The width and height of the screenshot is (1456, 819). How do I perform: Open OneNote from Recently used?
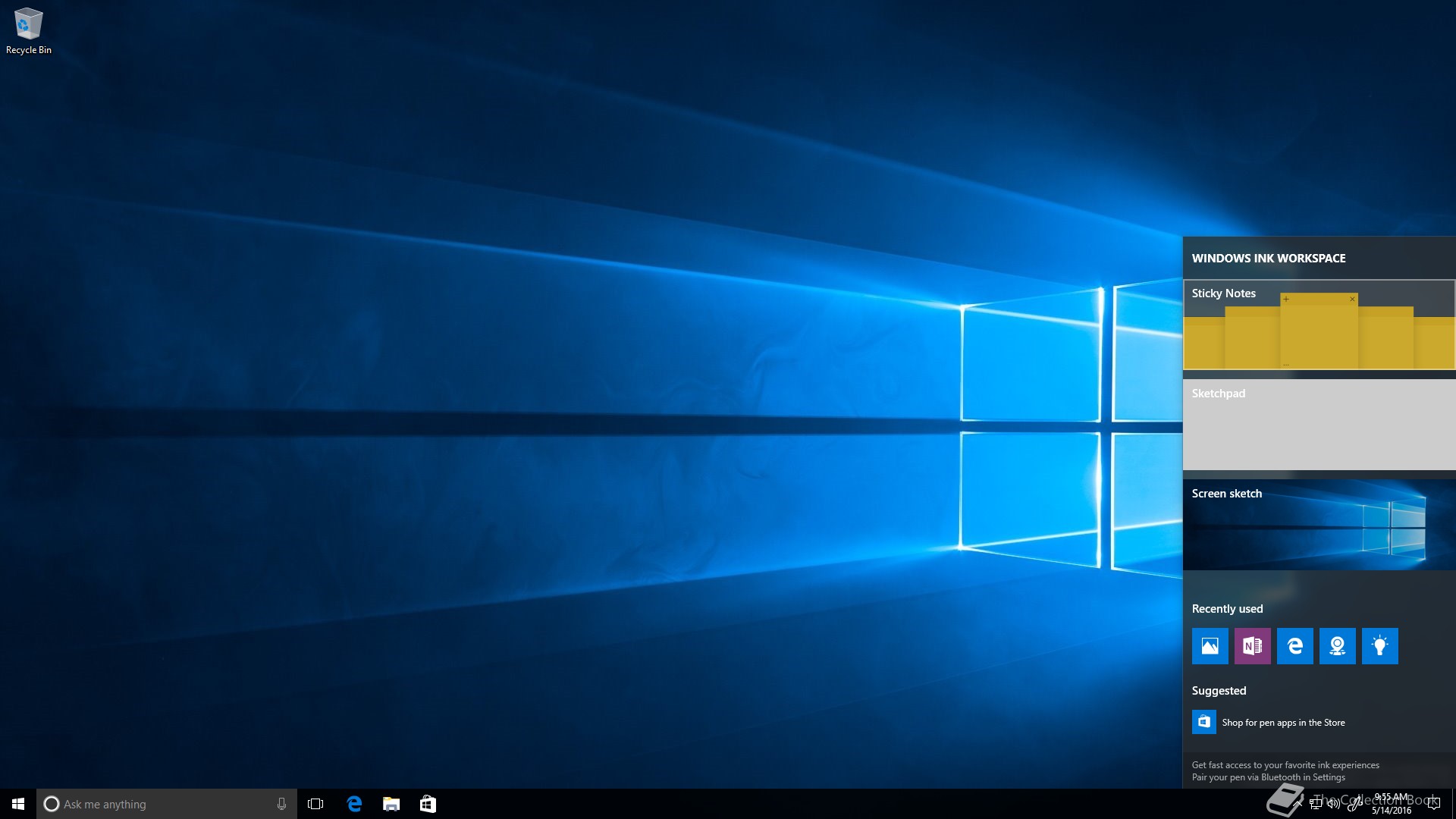coord(1252,646)
